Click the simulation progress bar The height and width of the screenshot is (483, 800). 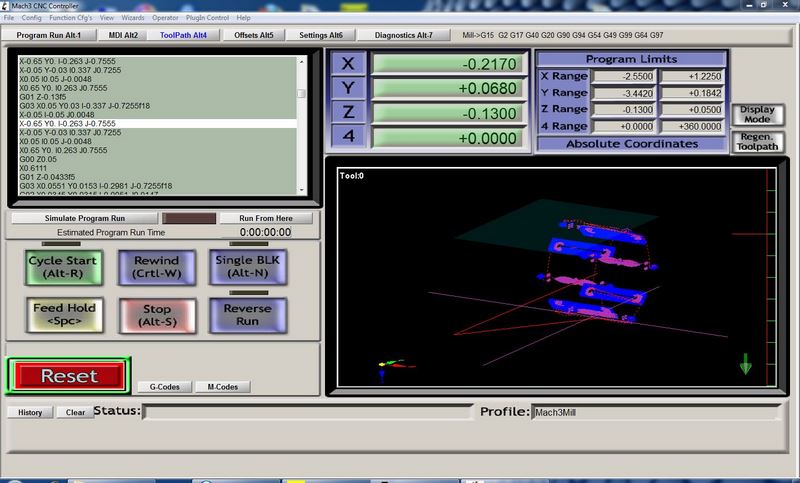[x=189, y=218]
